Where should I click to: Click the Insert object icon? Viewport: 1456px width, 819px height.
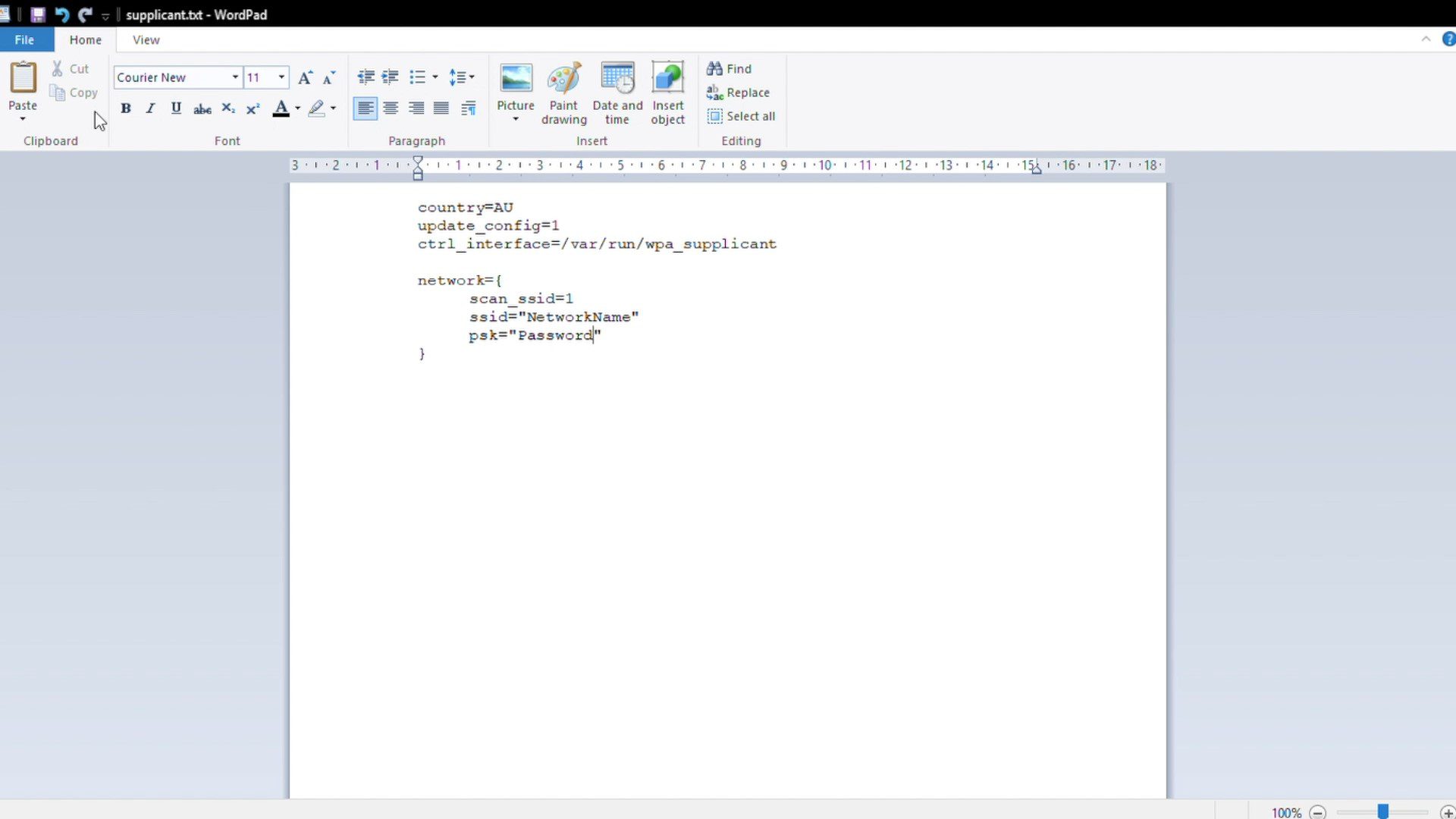pyautogui.click(x=667, y=93)
